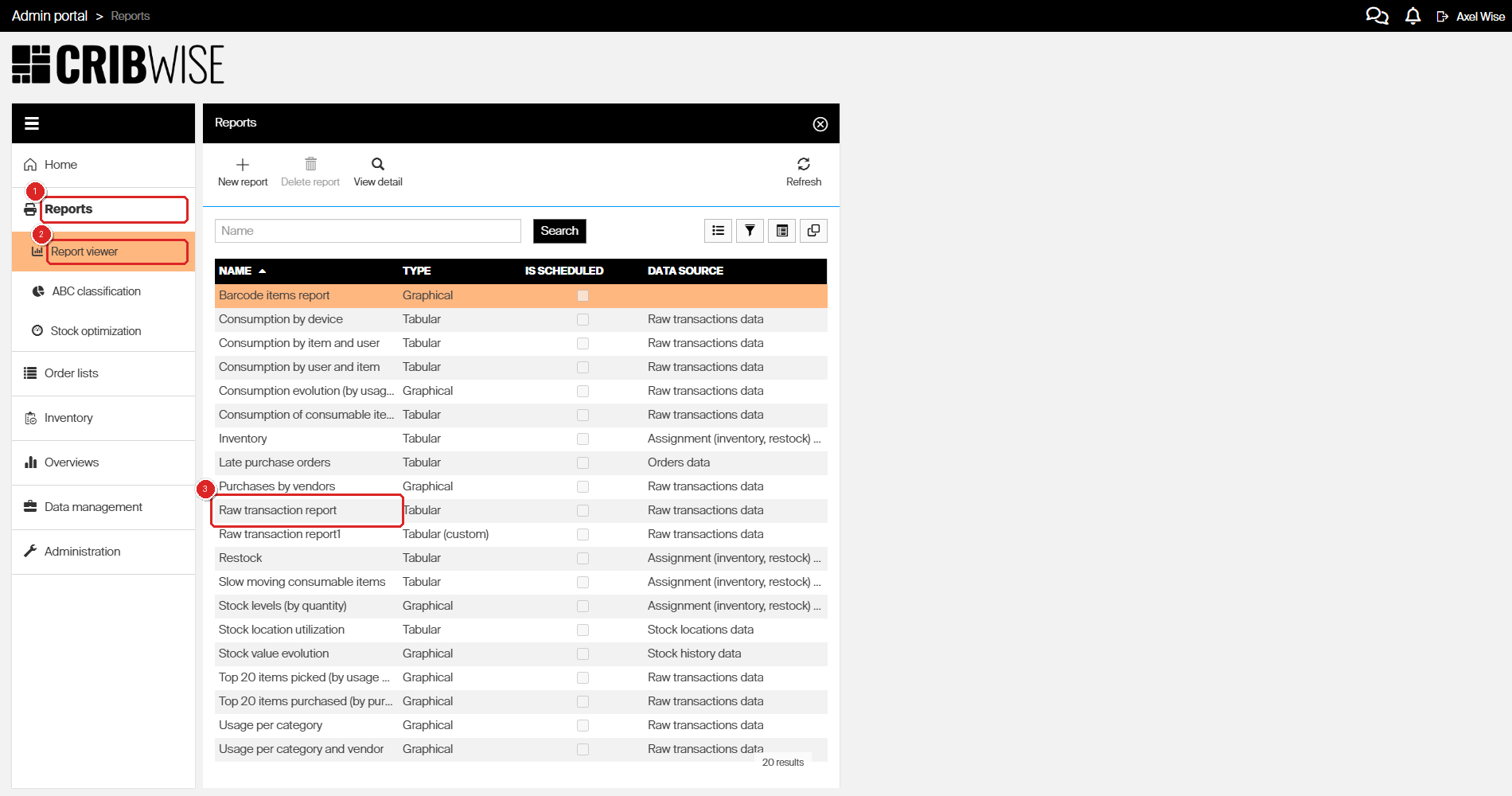Open the notifications bell
1512x796 pixels.
click(1413, 16)
